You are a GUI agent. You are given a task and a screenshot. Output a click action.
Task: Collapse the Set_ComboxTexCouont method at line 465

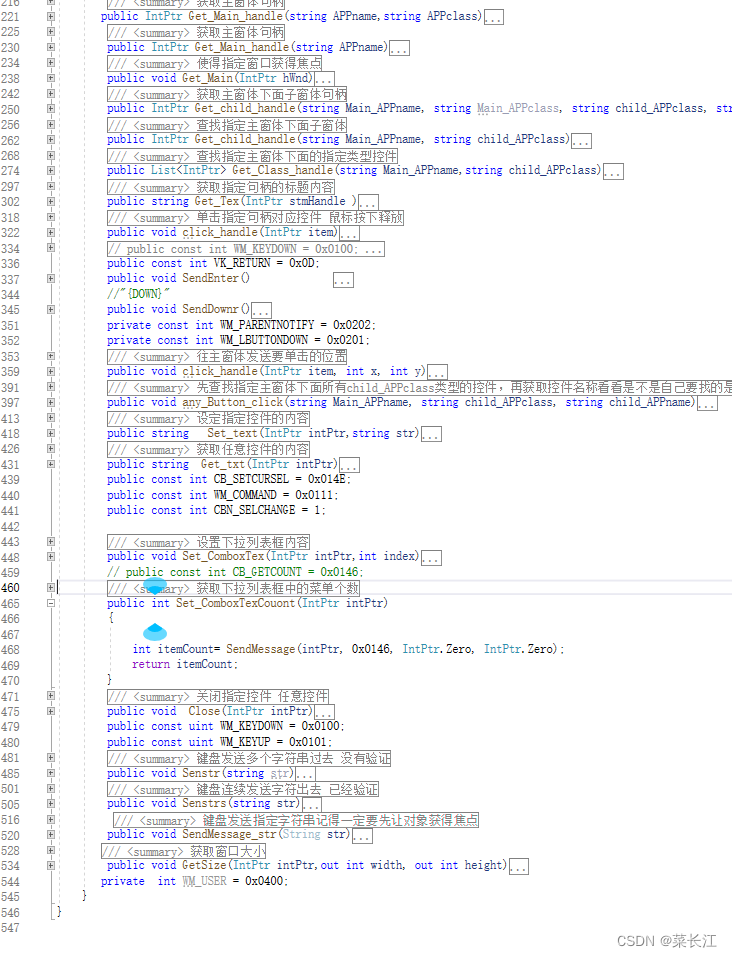pyautogui.click(x=51, y=603)
